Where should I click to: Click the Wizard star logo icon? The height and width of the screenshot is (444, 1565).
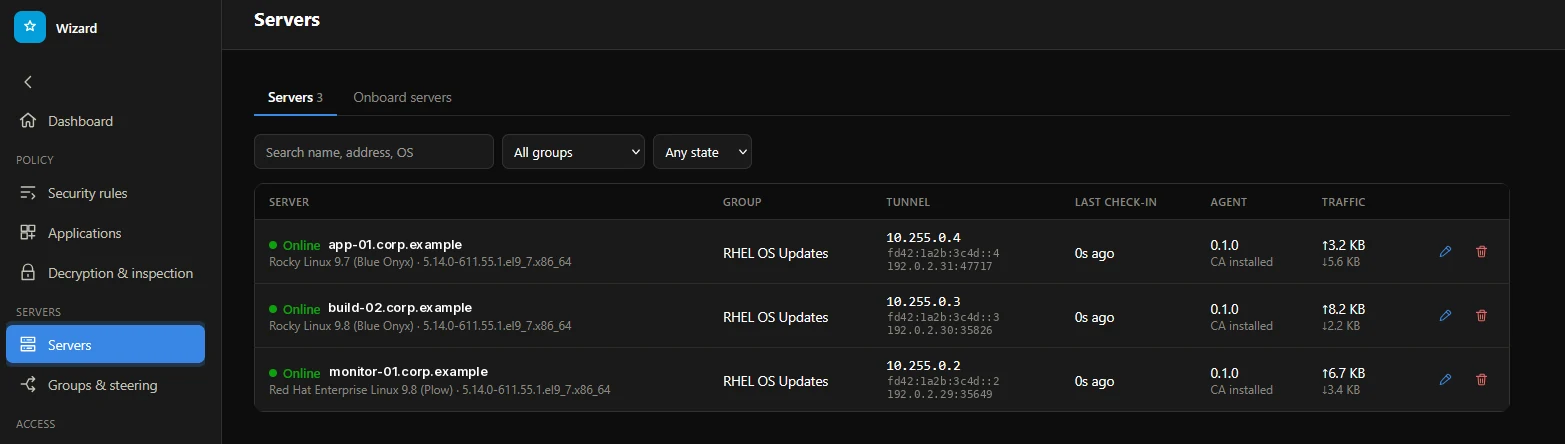tap(30, 28)
